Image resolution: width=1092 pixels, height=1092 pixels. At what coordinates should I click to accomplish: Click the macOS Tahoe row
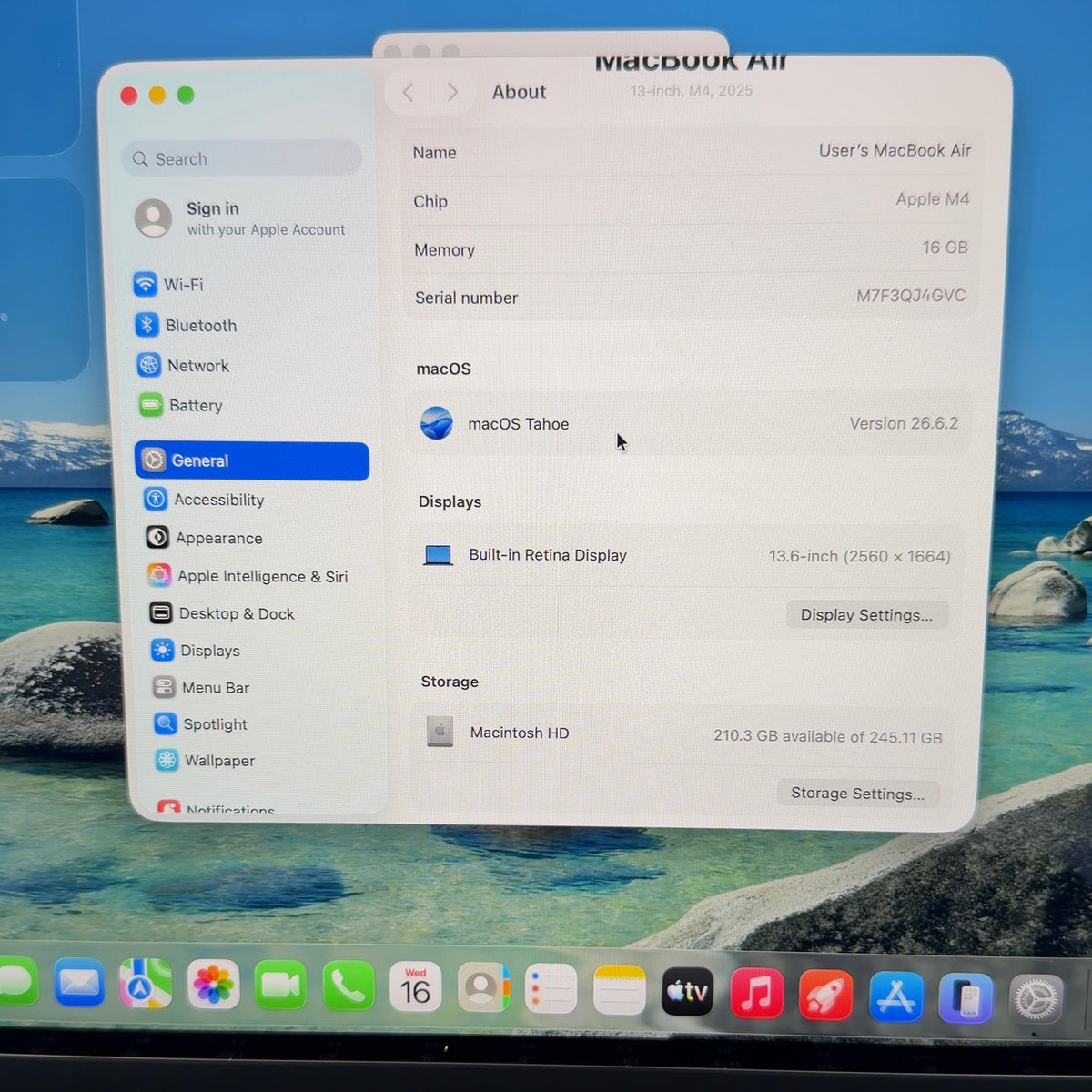[x=690, y=423]
